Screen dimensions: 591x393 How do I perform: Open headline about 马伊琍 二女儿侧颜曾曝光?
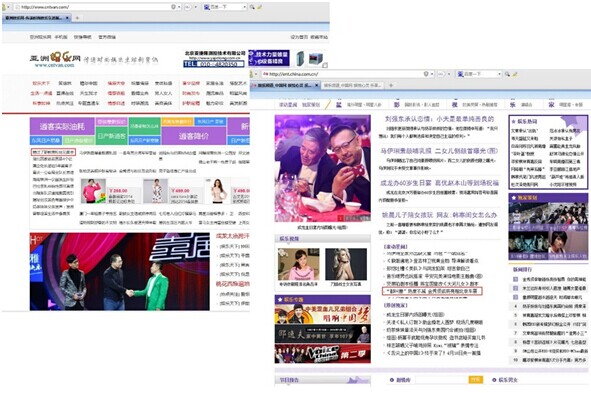[439, 151]
